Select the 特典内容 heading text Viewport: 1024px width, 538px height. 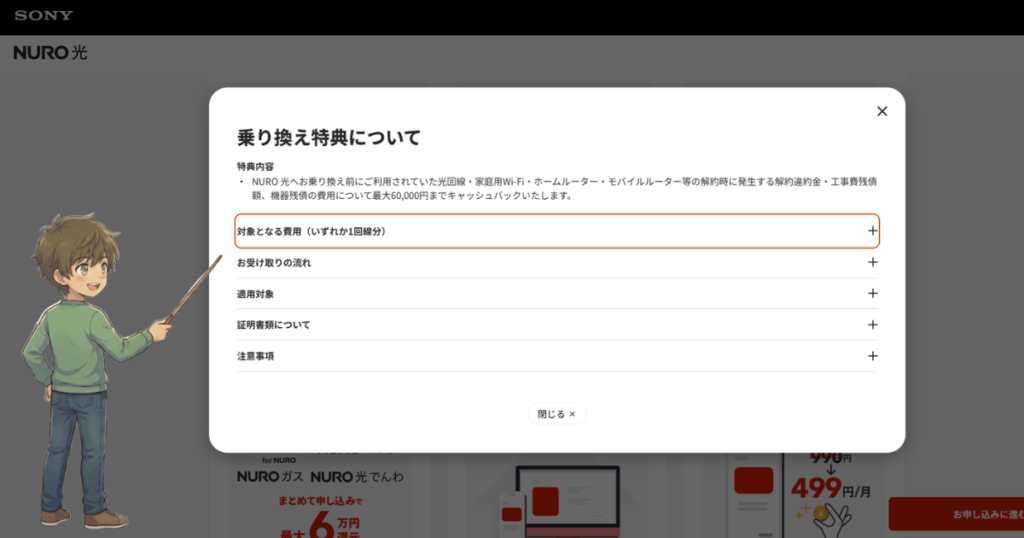(x=255, y=166)
